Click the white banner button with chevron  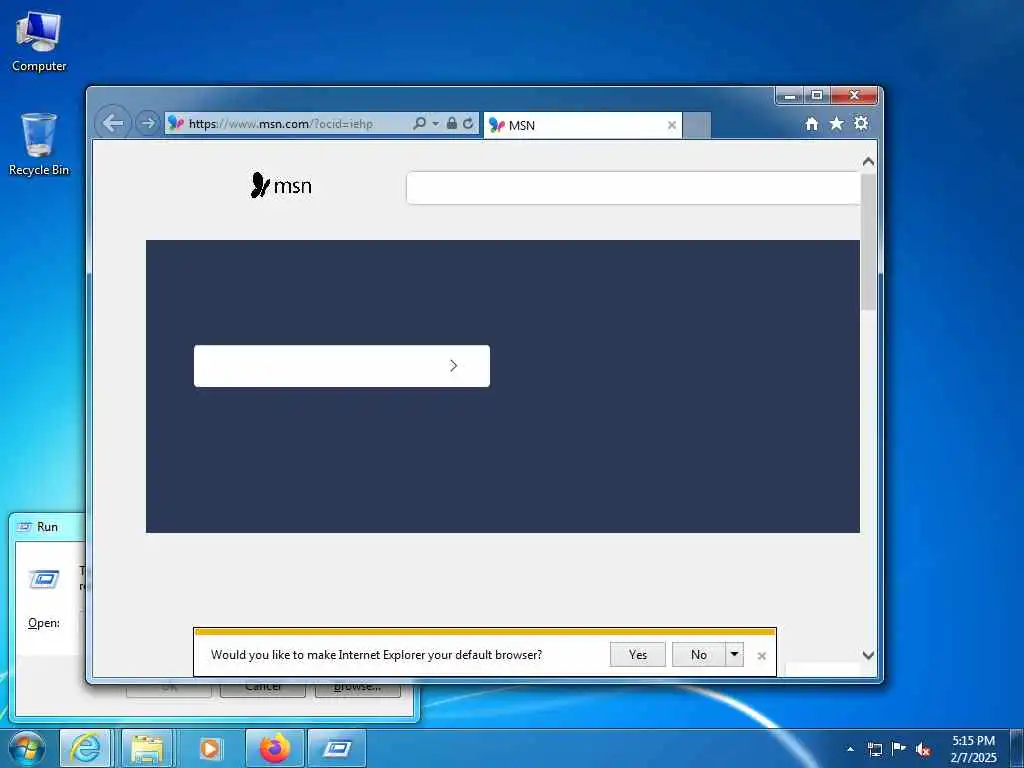[x=342, y=366]
